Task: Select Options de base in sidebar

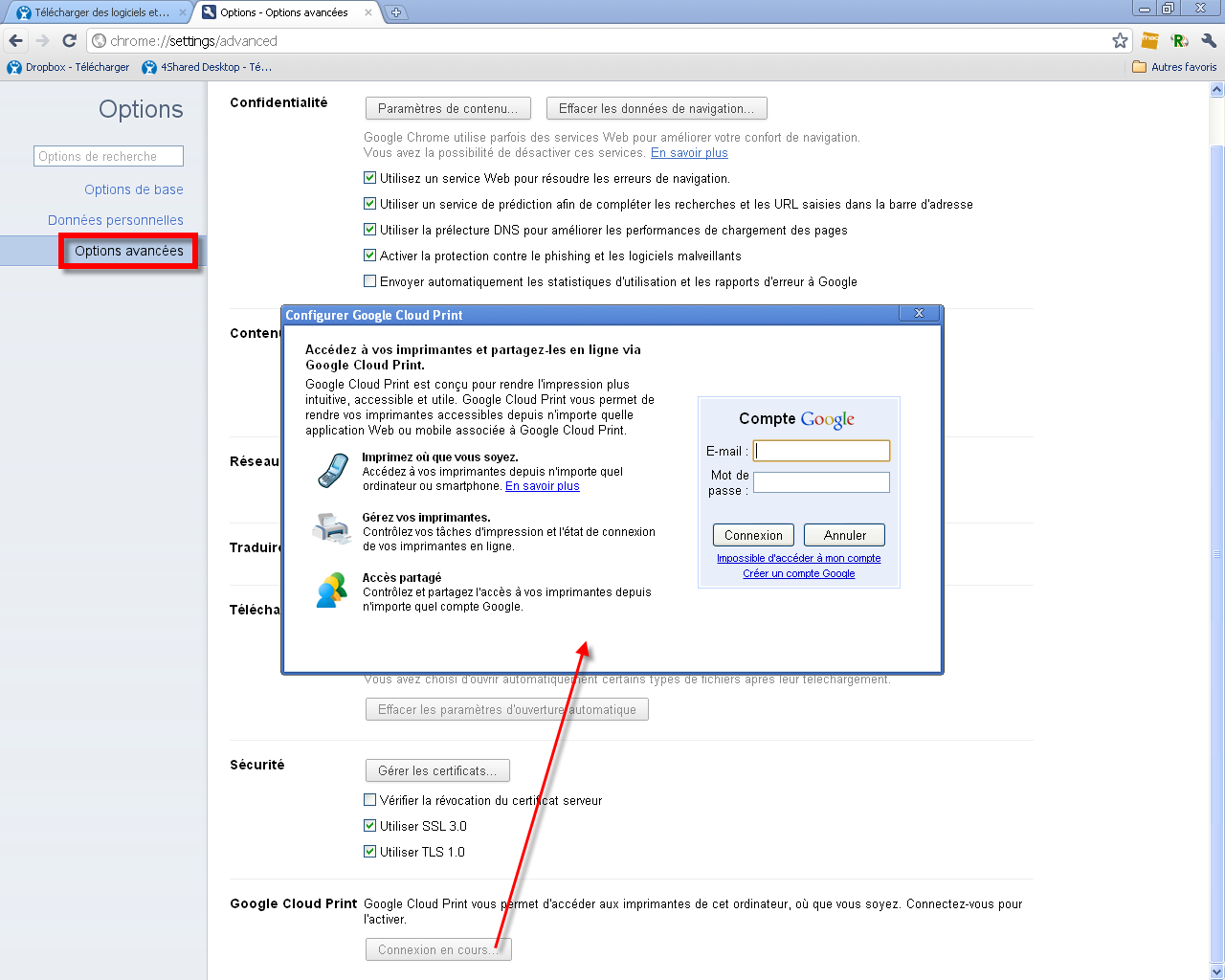Action: coord(133,189)
